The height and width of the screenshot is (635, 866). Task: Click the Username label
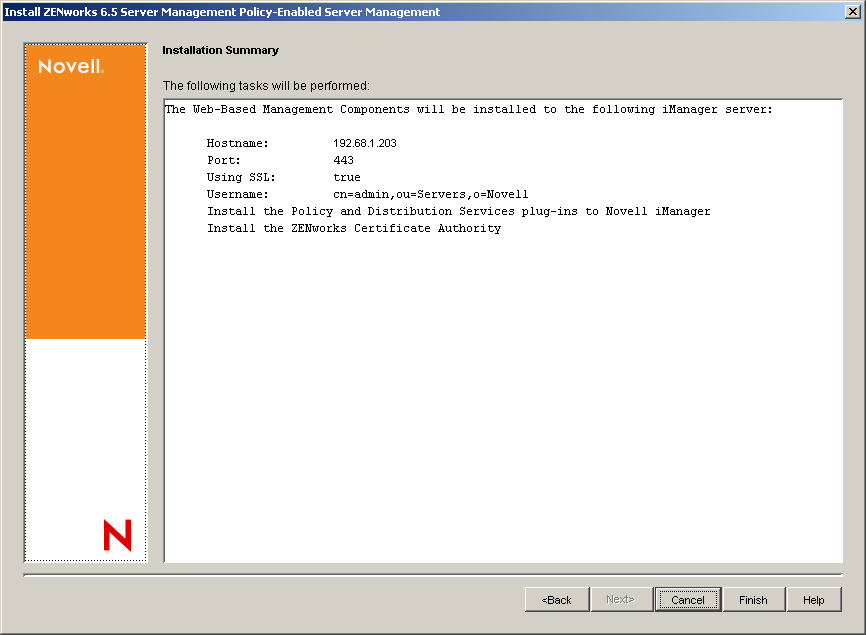coord(237,194)
